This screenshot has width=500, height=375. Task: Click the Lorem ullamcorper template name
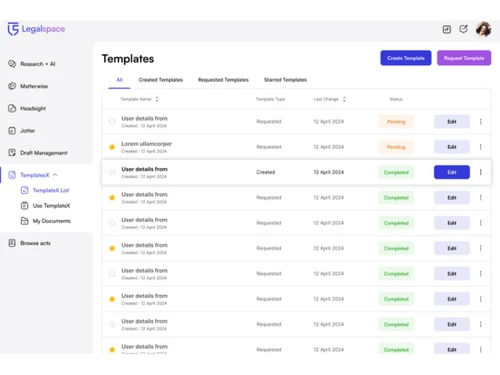tap(147, 144)
